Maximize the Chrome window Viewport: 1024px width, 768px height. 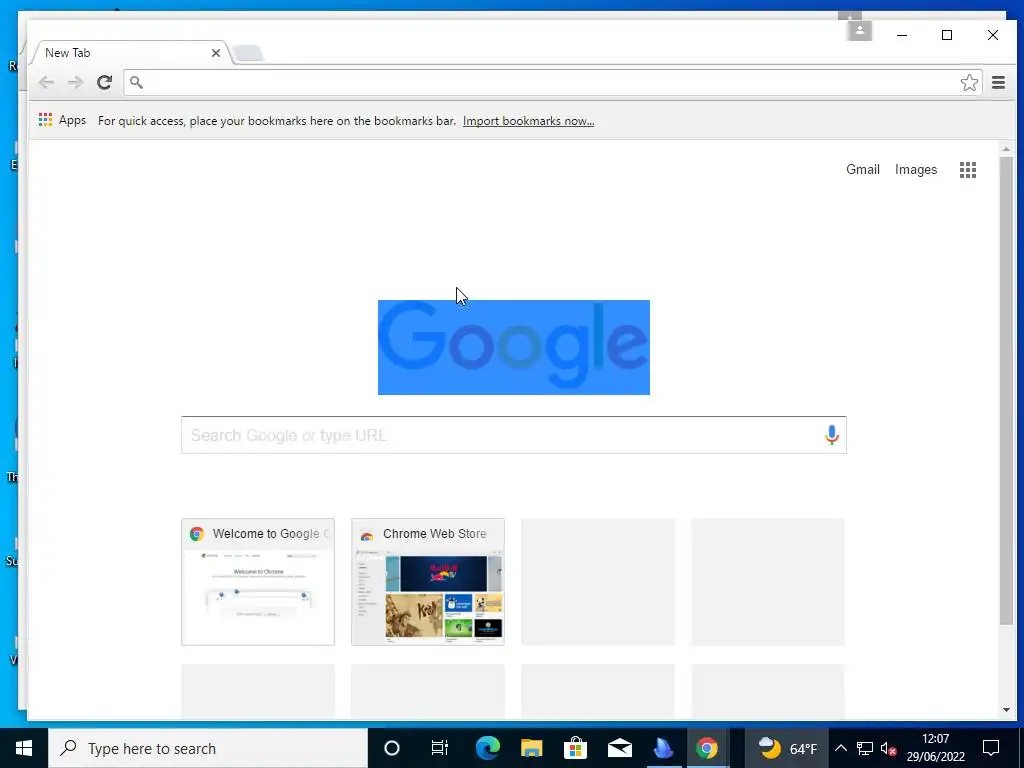947,35
